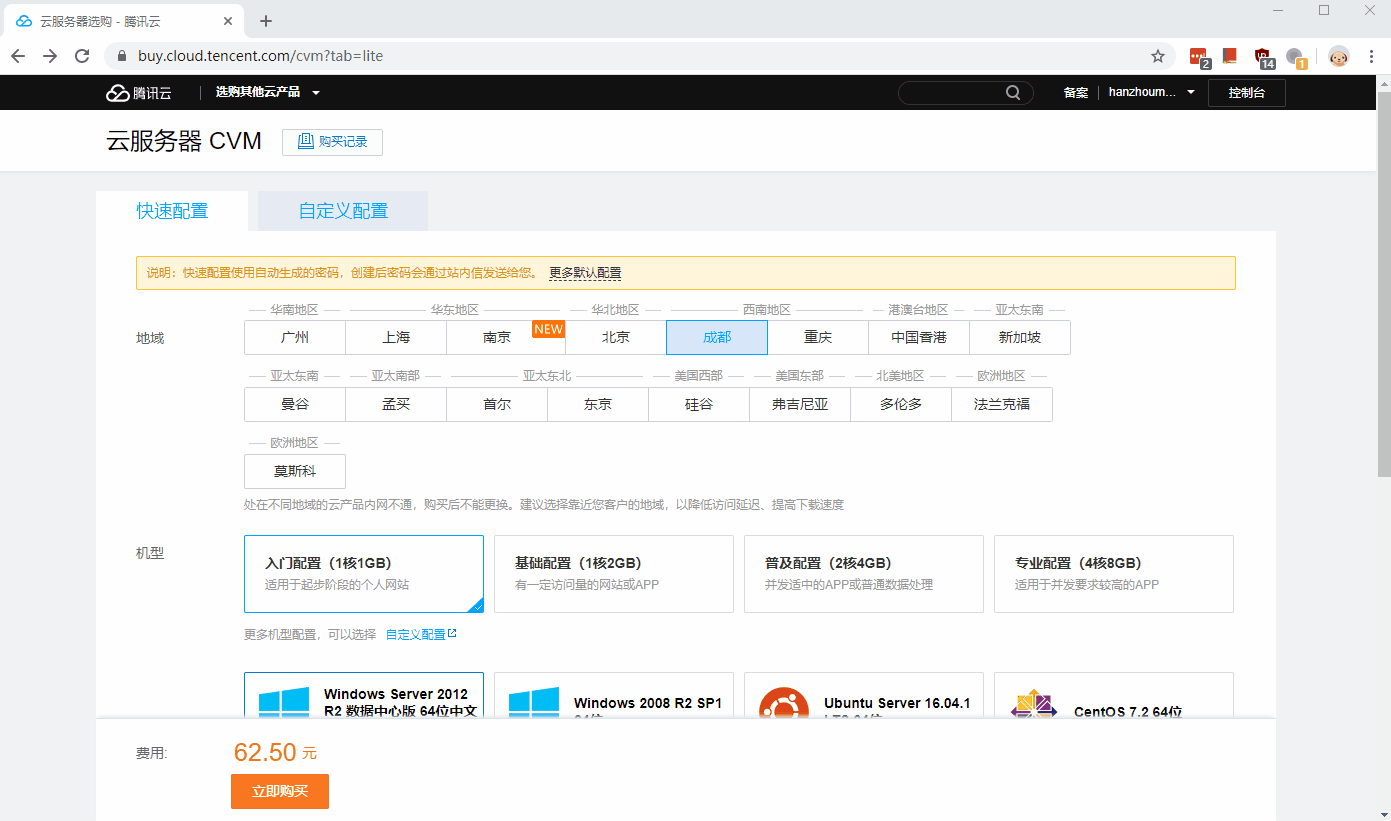Open the browser profile avatar

pyautogui.click(x=1338, y=56)
